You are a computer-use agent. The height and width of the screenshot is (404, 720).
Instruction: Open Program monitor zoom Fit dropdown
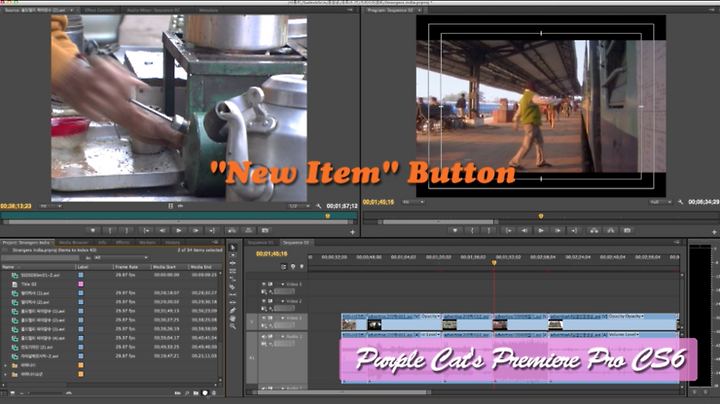click(x=413, y=202)
